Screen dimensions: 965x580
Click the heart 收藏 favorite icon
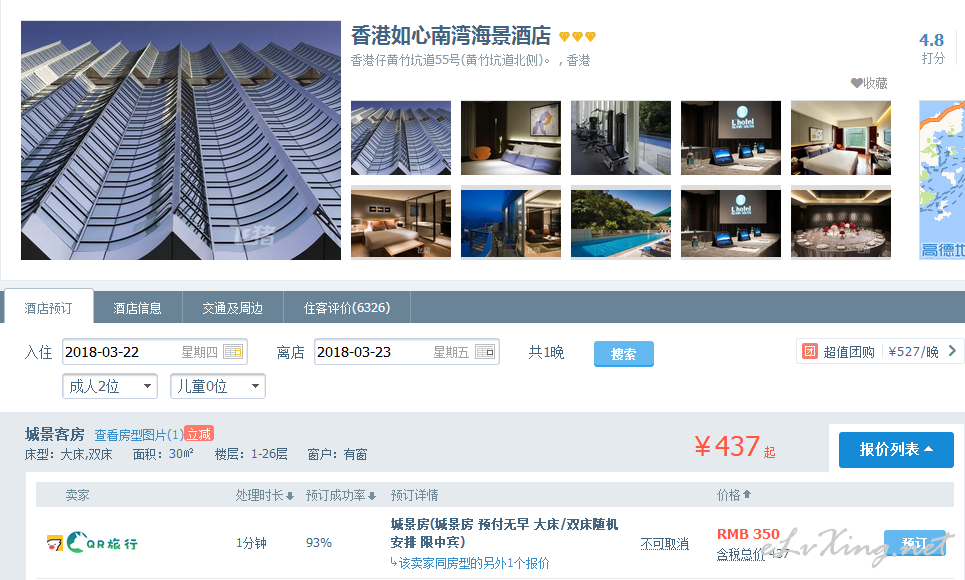(856, 83)
